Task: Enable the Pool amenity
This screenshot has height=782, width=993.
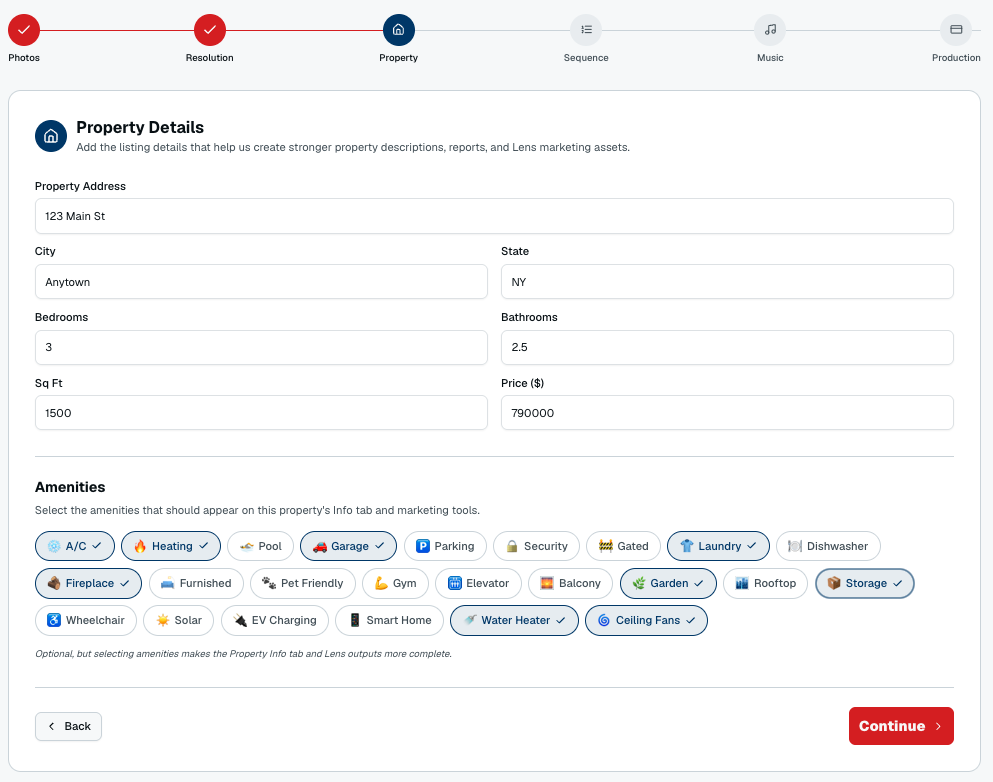Action: point(260,546)
